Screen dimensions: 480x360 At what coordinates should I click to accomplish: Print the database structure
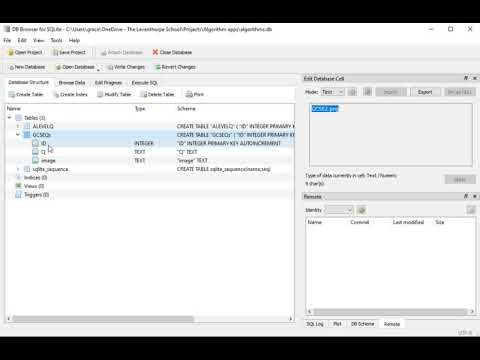click(195, 94)
